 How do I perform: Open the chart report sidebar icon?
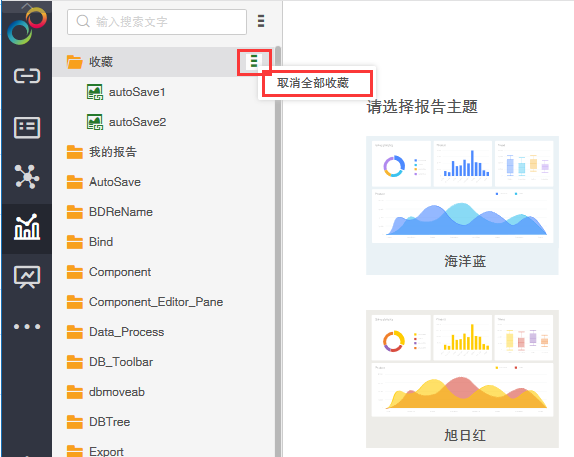(27, 227)
